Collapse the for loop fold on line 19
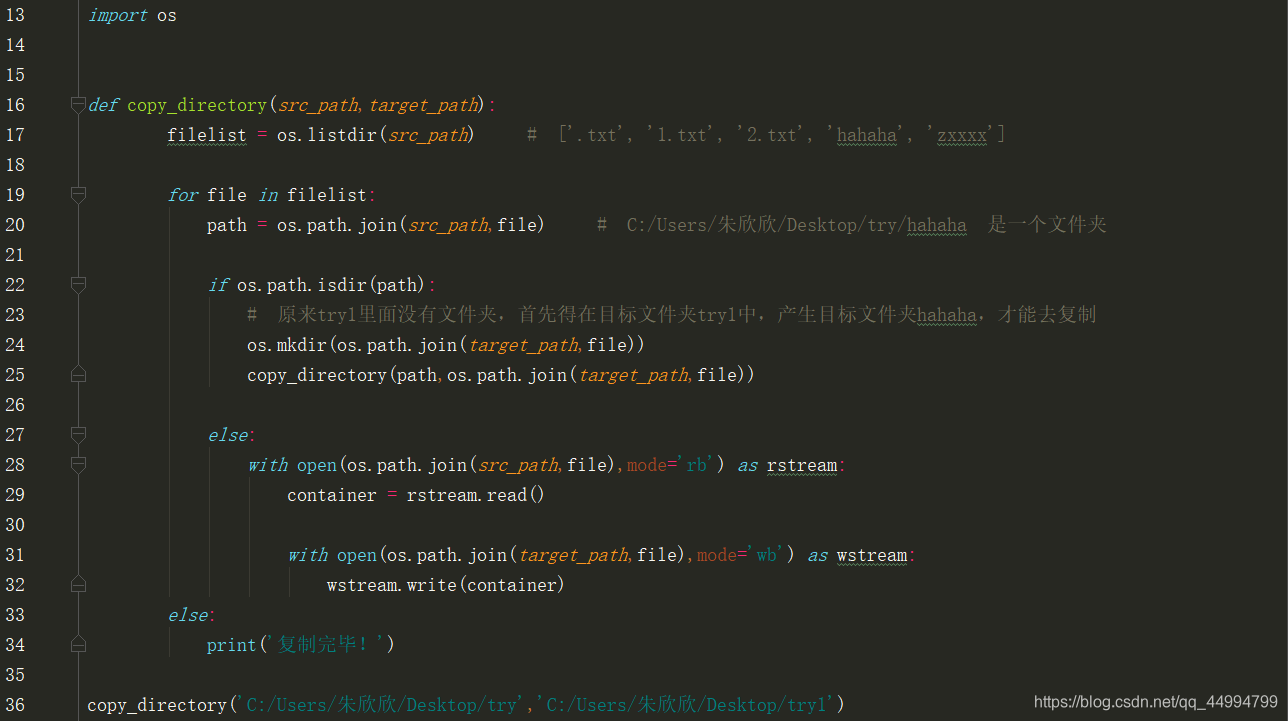The image size is (1288, 721). (78, 195)
